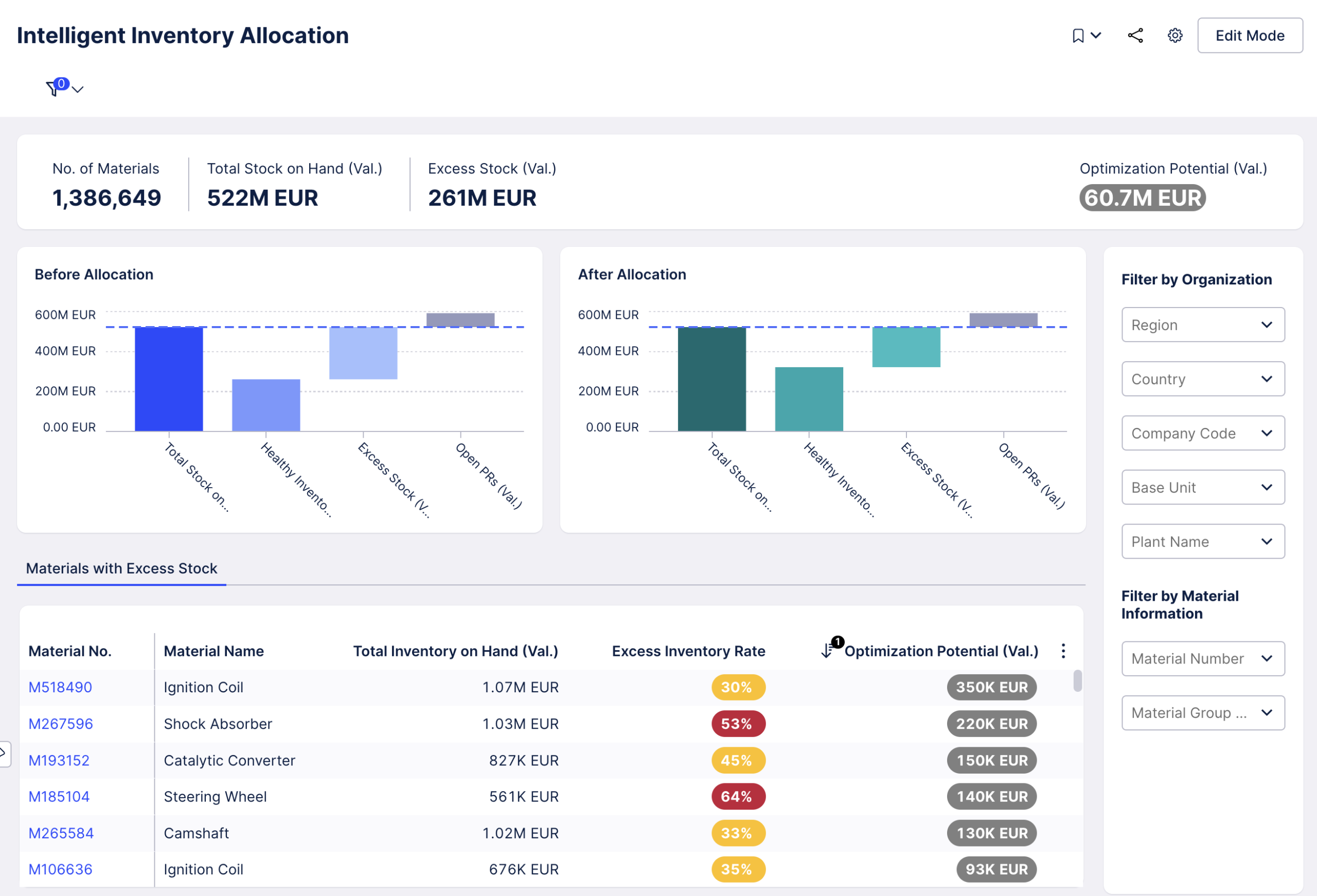Expand the Company Code dropdown

[1202, 433]
